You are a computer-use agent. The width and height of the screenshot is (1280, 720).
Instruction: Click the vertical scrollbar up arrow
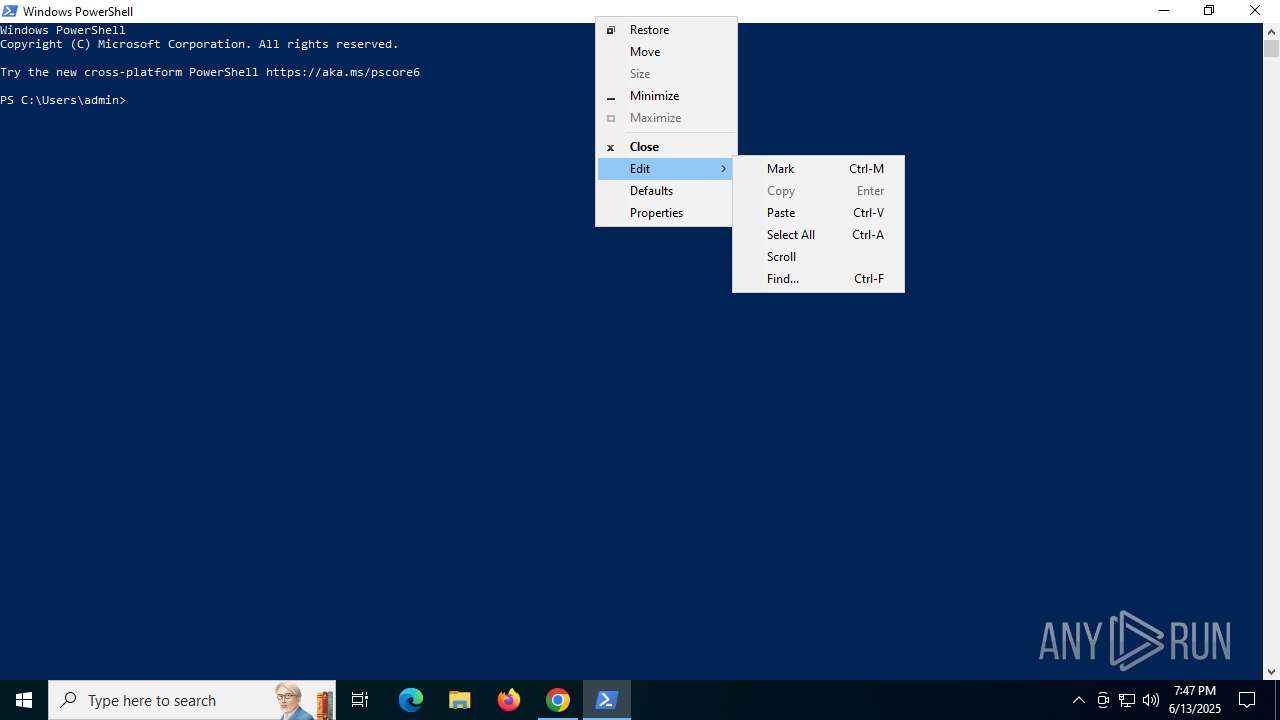[x=1271, y=31]
